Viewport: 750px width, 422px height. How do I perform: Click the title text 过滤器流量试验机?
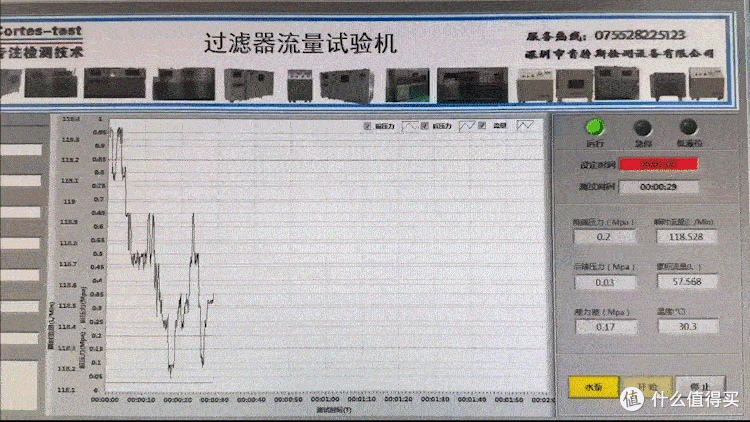click(300, 44)
